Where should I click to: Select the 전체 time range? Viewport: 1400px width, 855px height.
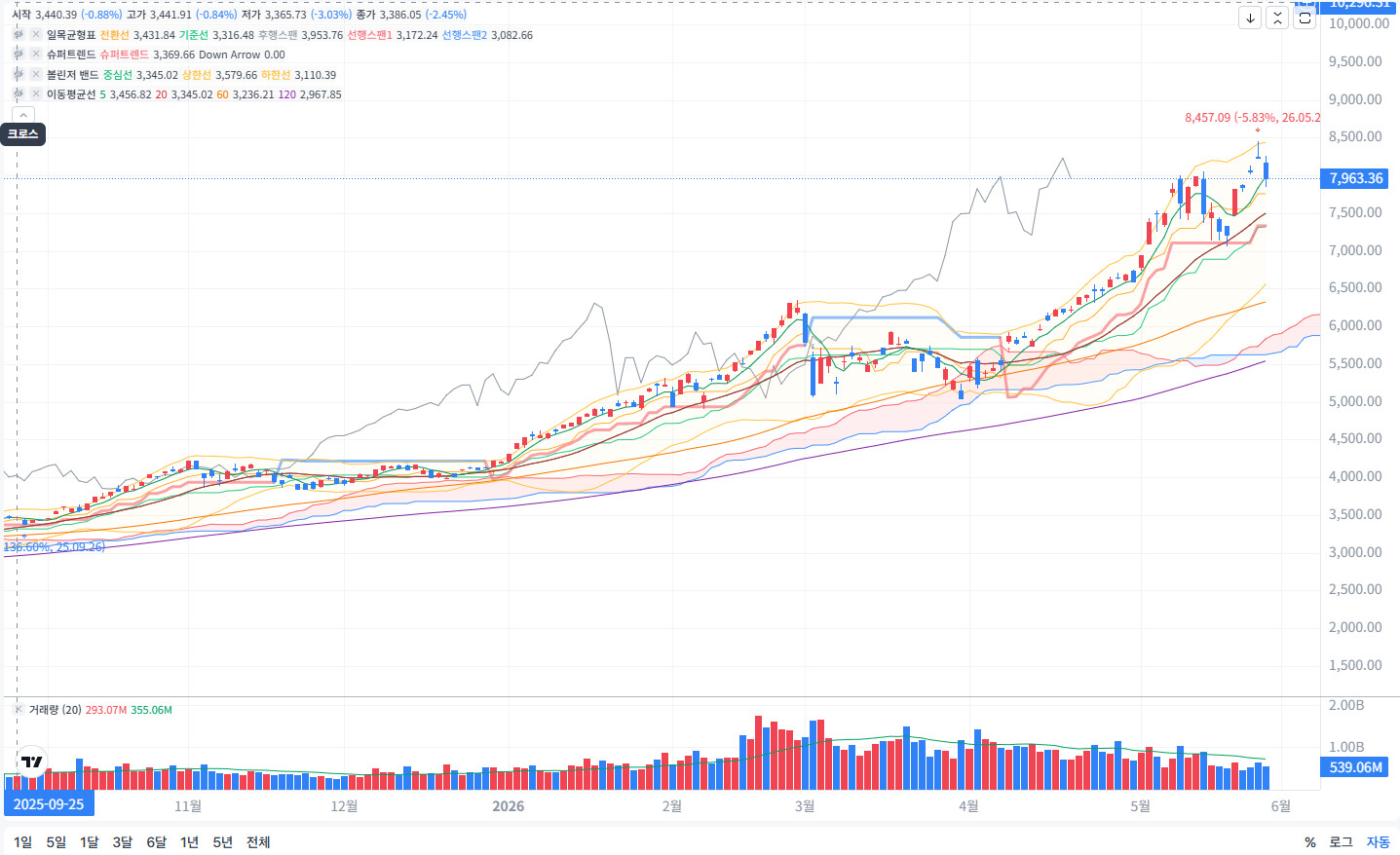tap(258, 842)
